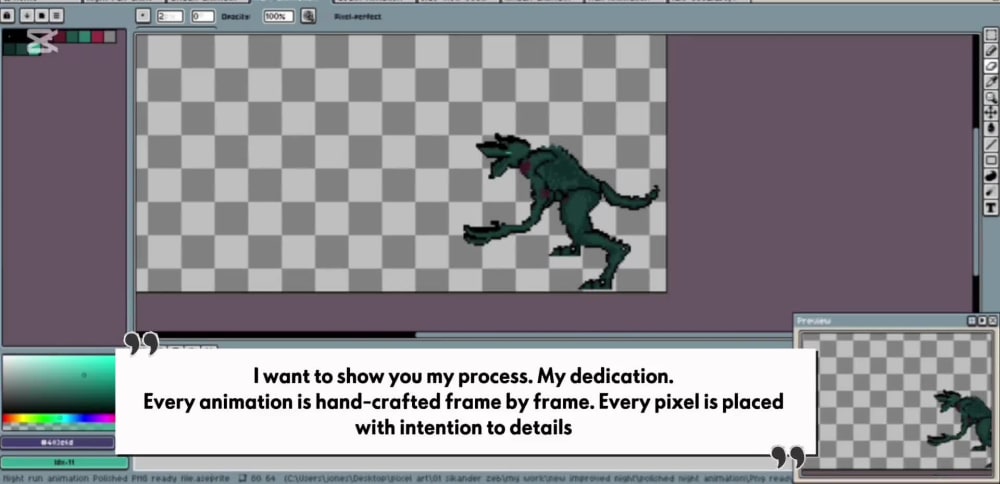
Task: Select the Paint Bucket tool
Action: click(x=991, y=128)
